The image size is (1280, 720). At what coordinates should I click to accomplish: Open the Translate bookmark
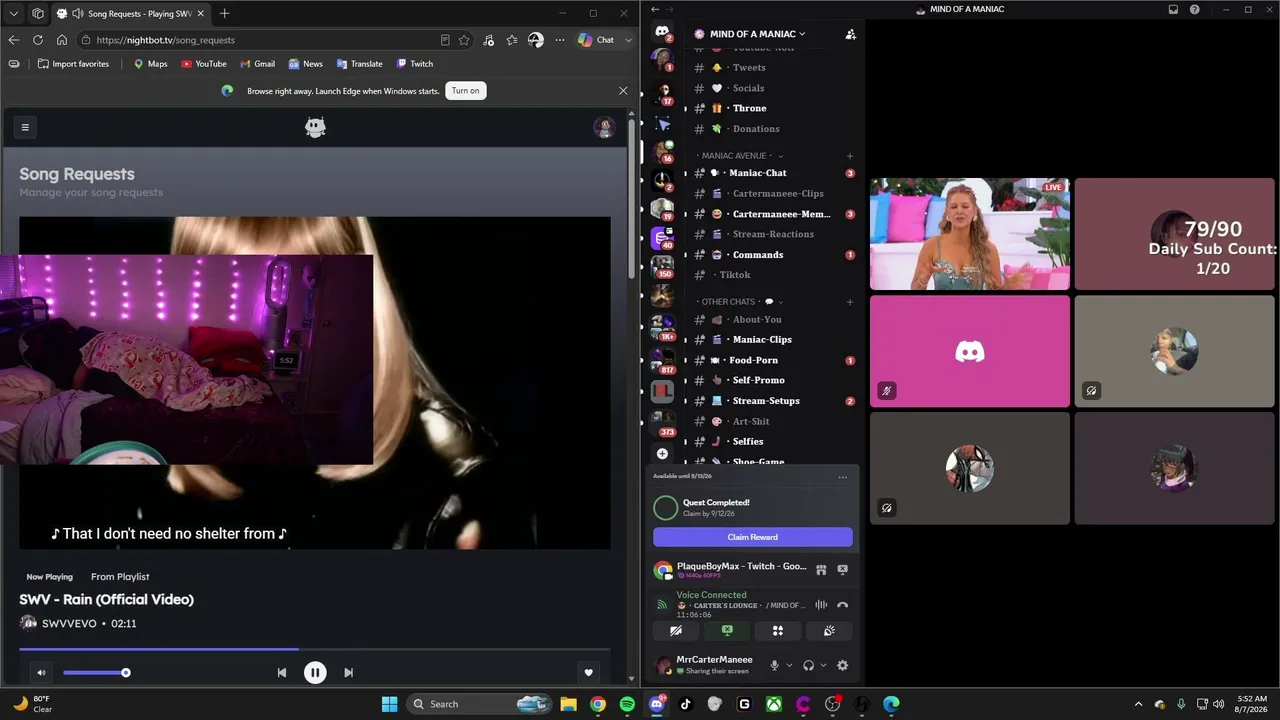[360, 64]
